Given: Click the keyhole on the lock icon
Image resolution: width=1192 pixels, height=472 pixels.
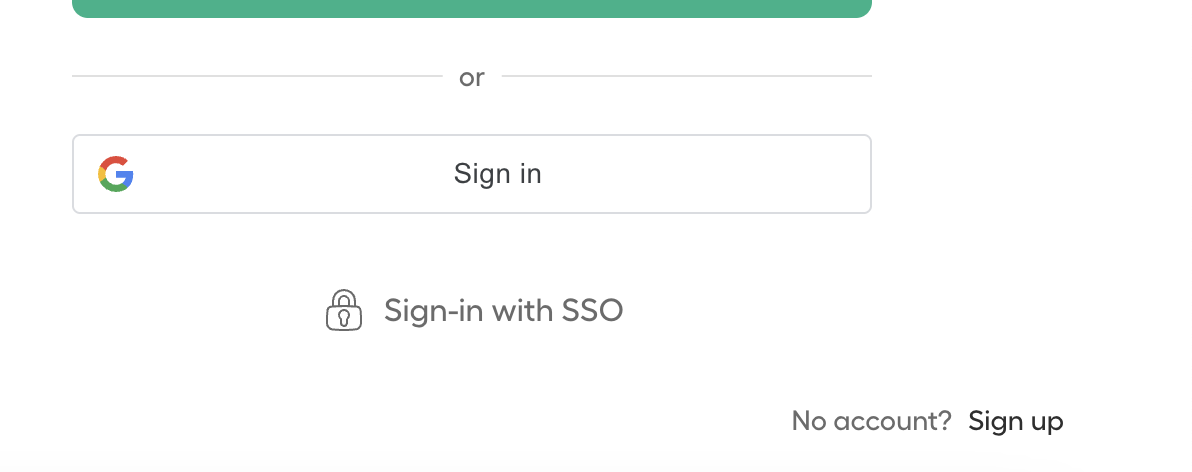Looking at the screenshot, I should point(344,316).
